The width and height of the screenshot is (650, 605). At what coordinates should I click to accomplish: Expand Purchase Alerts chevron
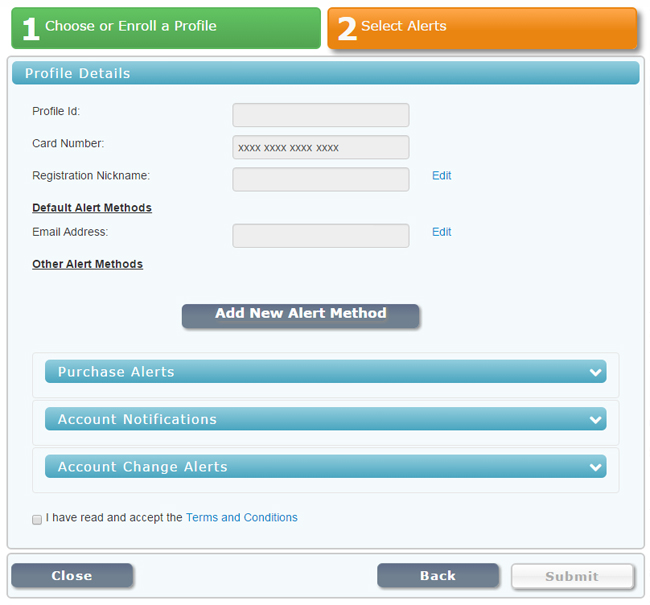[596, 372]
